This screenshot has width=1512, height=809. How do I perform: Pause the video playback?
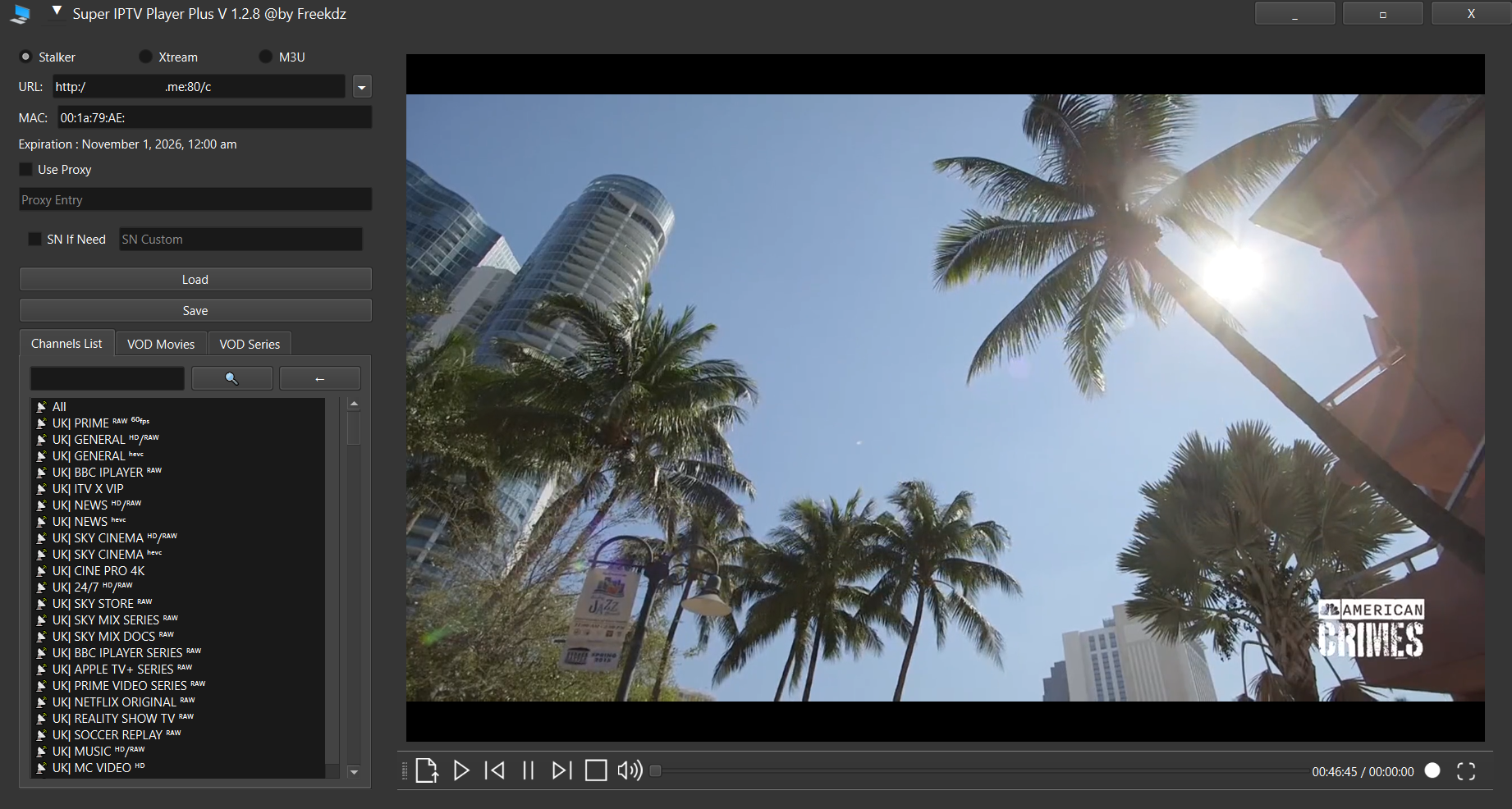pyautogui.click(x=529, y=770)
